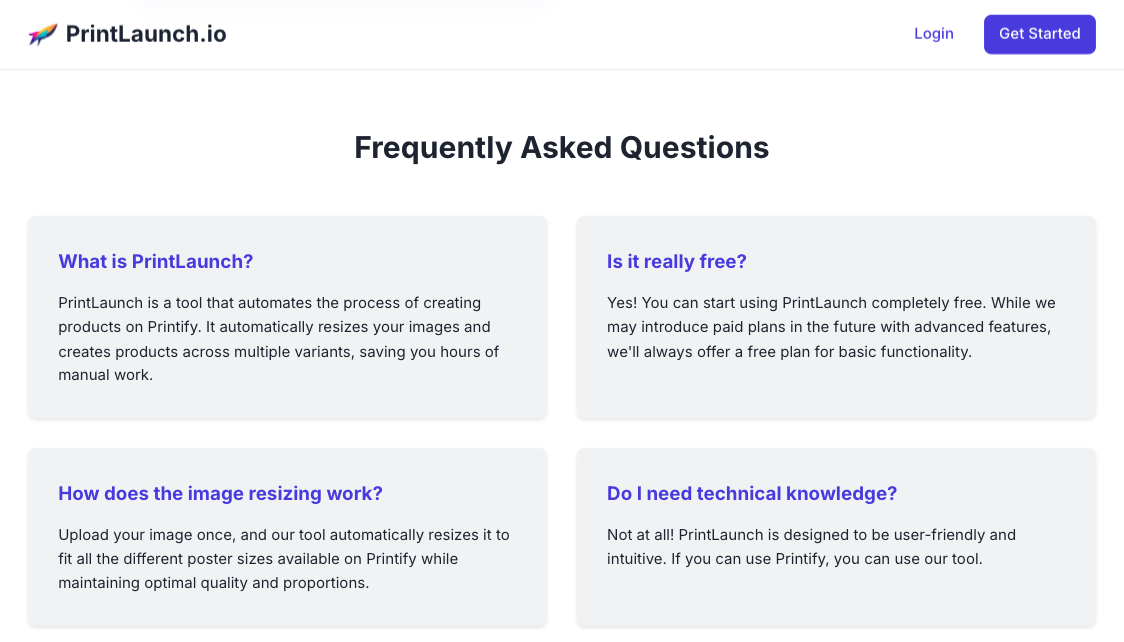1124x642 pixels.
Task: Click the "Is it really free?" FAQ card
Action: click(x=837, y=317)
